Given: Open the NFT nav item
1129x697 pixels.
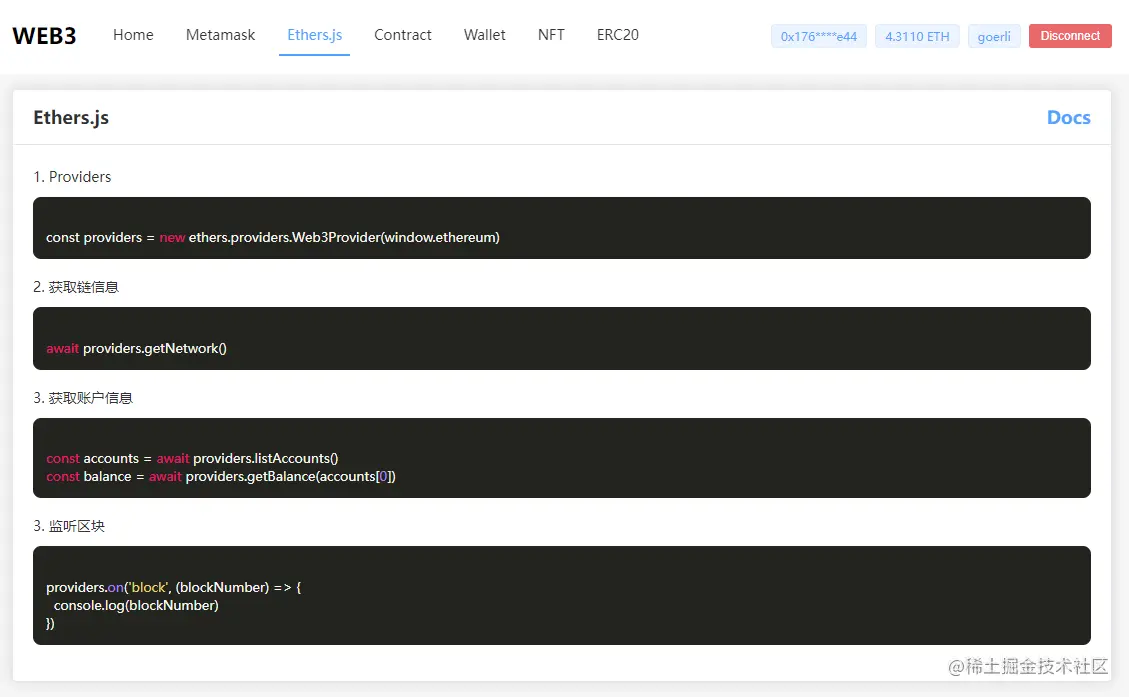Looking at the screenshot, I should click(x=551, y=35).
